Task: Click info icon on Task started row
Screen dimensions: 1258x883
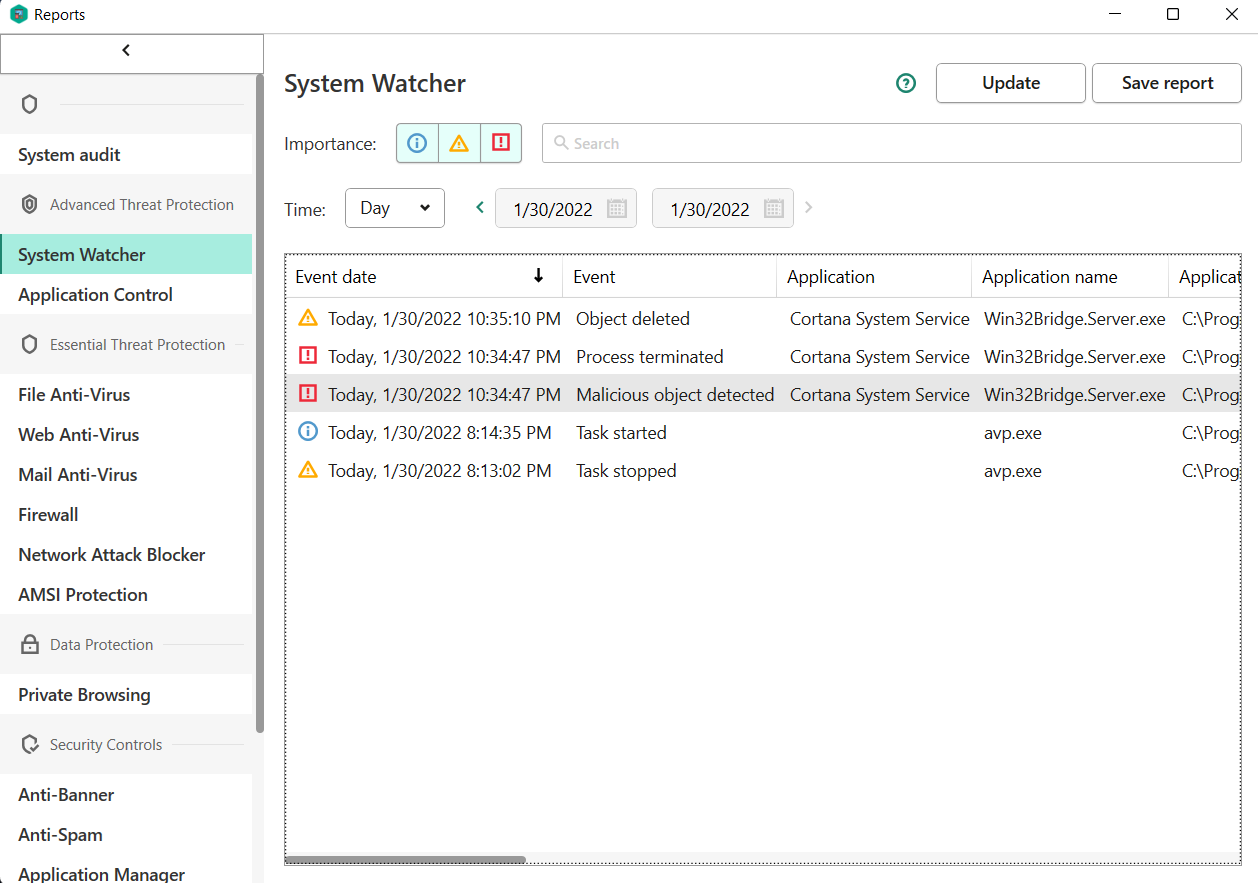Action: click(308, 432)
